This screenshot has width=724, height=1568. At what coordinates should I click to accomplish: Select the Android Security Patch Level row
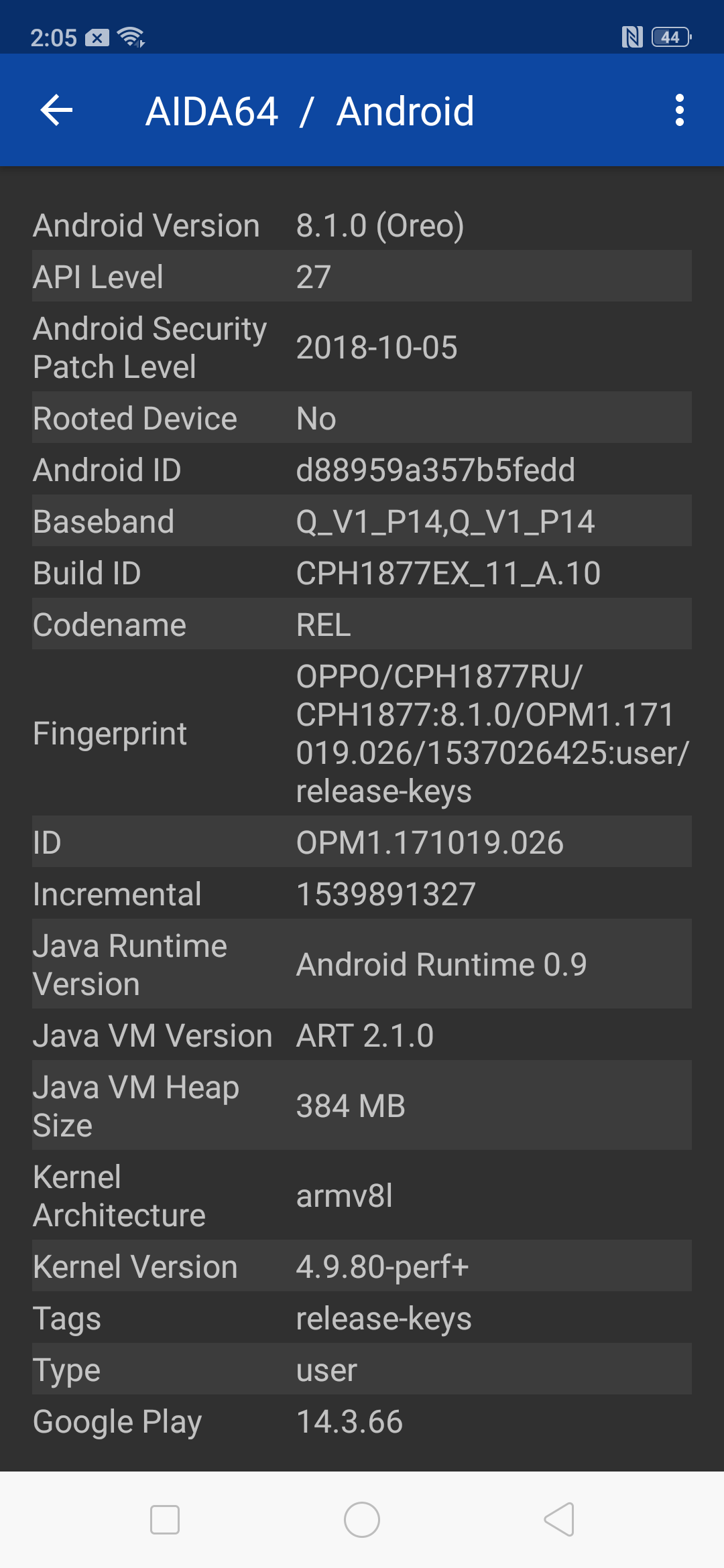click(362, 347)
